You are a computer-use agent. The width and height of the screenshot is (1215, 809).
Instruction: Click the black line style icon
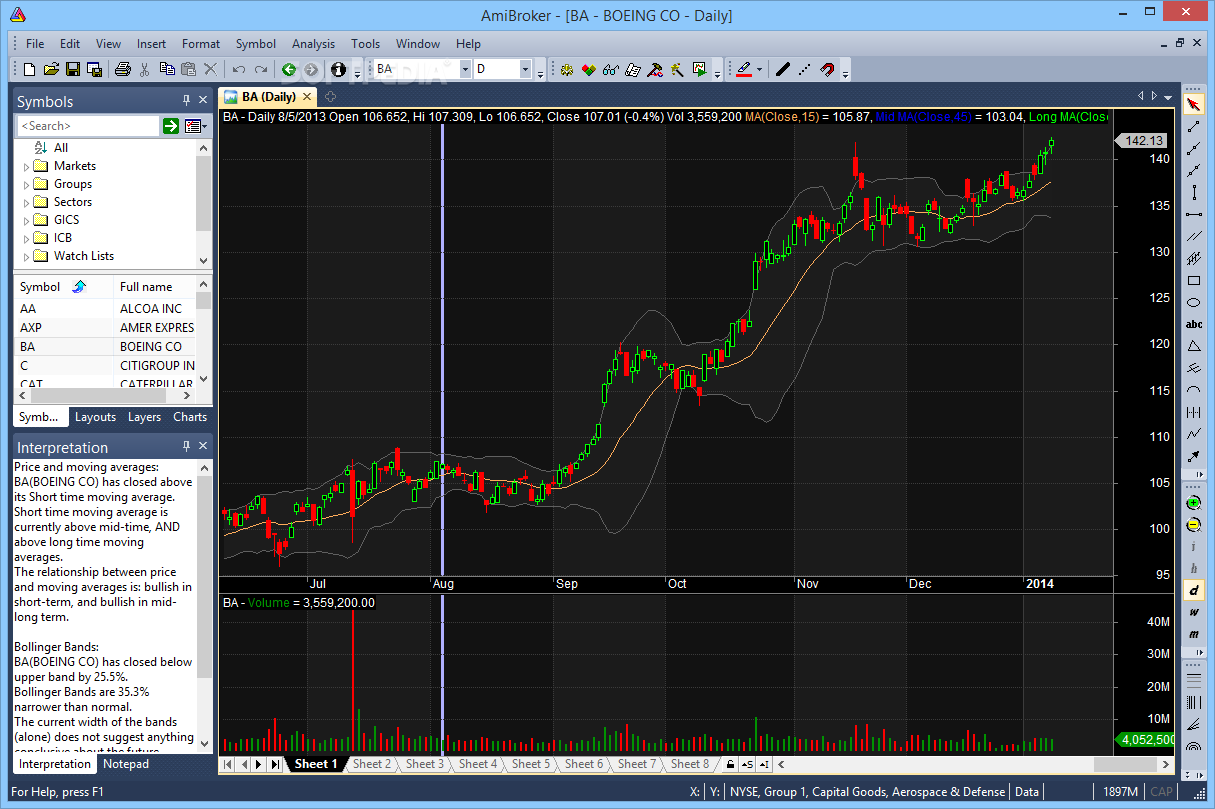[x=782, y=70]
